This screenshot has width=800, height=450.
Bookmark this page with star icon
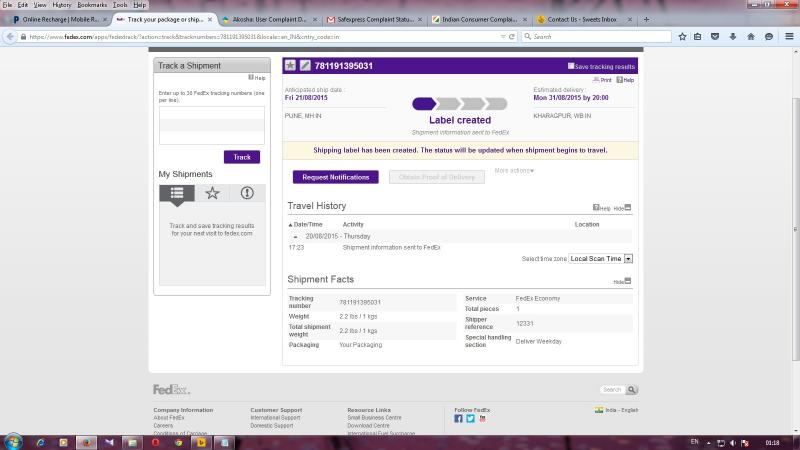[x=682, y=37]
